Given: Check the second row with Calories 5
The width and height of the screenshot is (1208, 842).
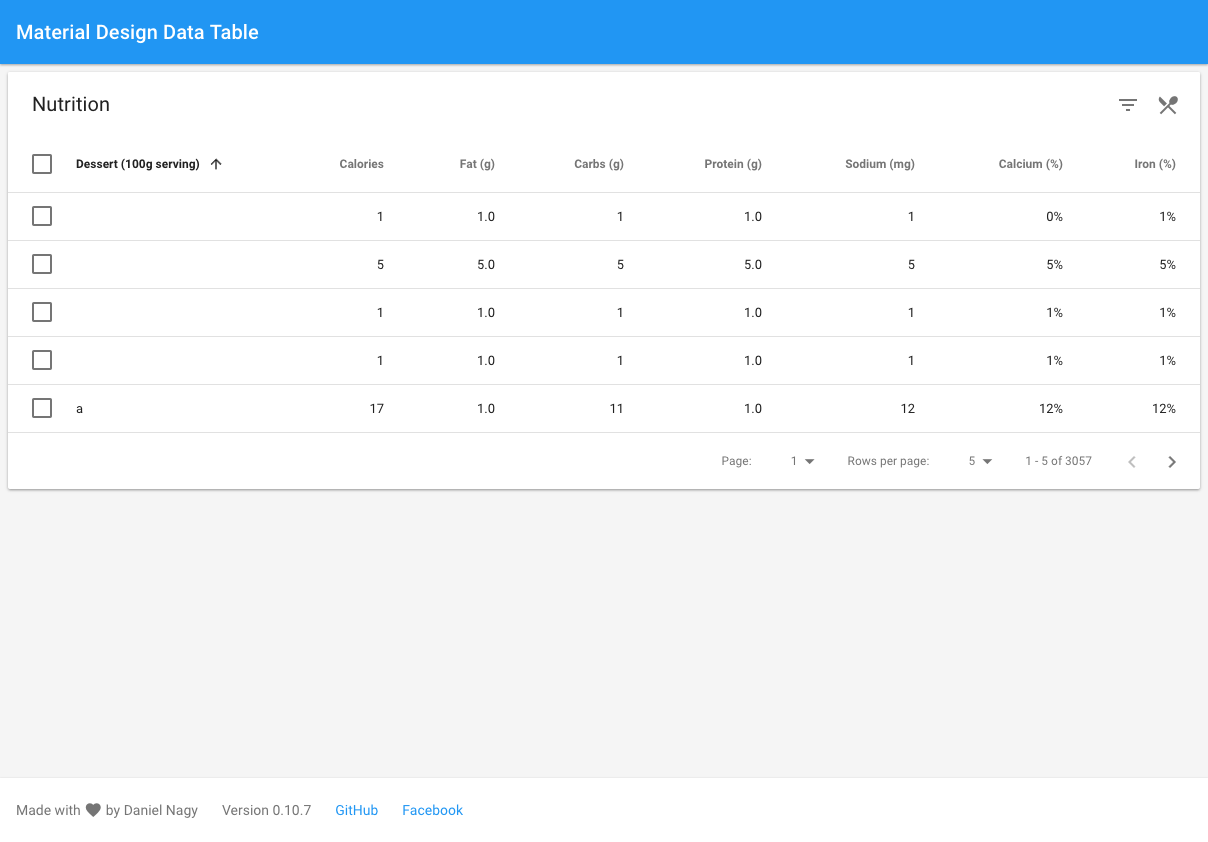Looking at the screenshot, I should (41, 264).
